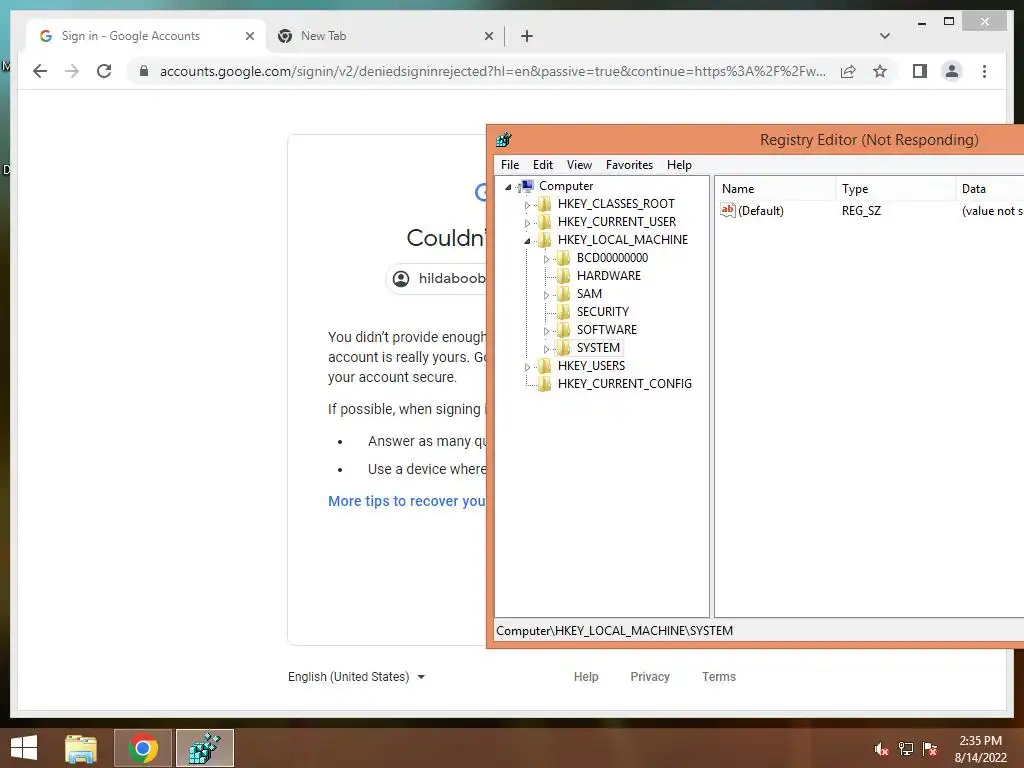Close the New Tab tab
1024x768 pixels.
(488, 36)
